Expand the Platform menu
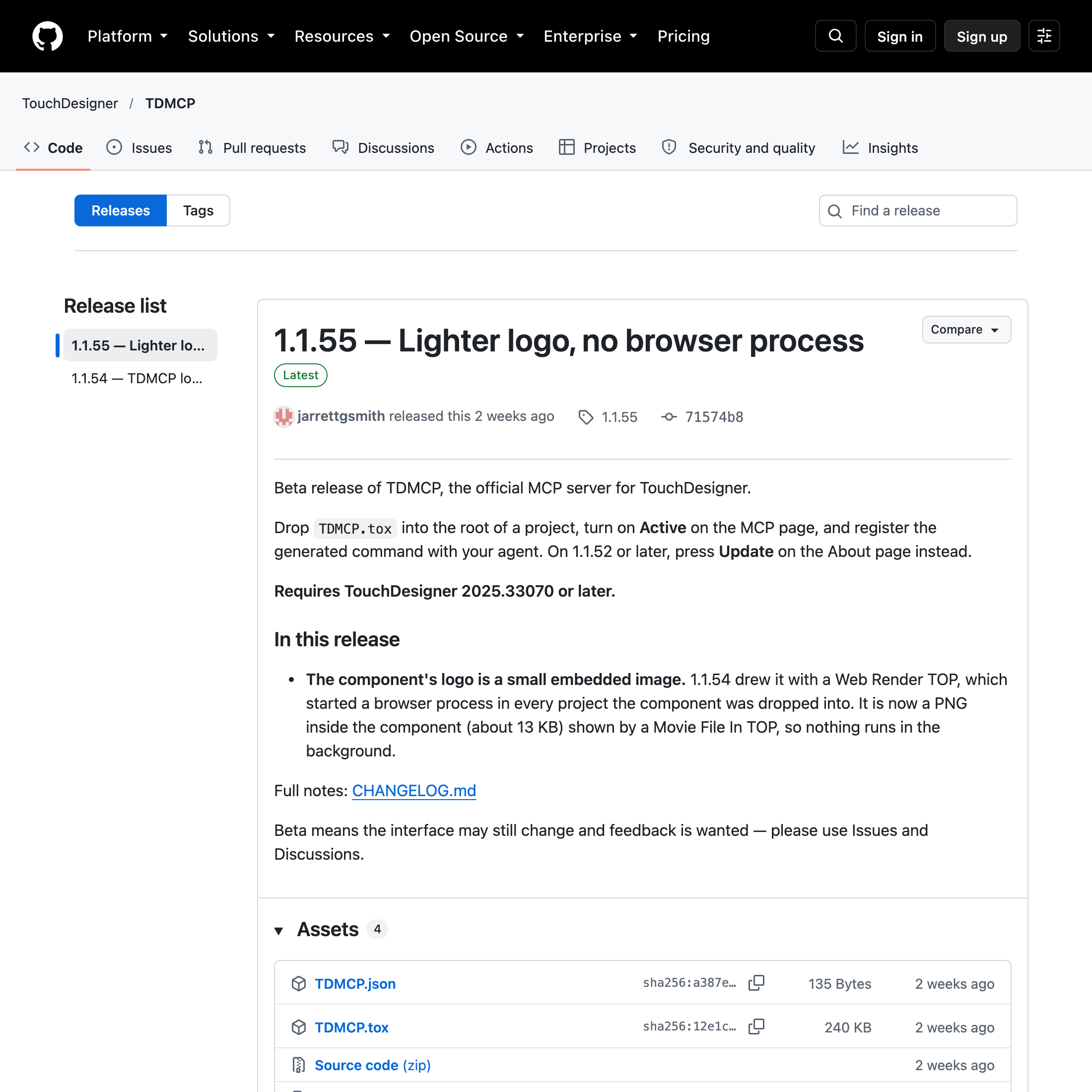The width and height of the screenshot is (1092, 1092). coord(128,36)
